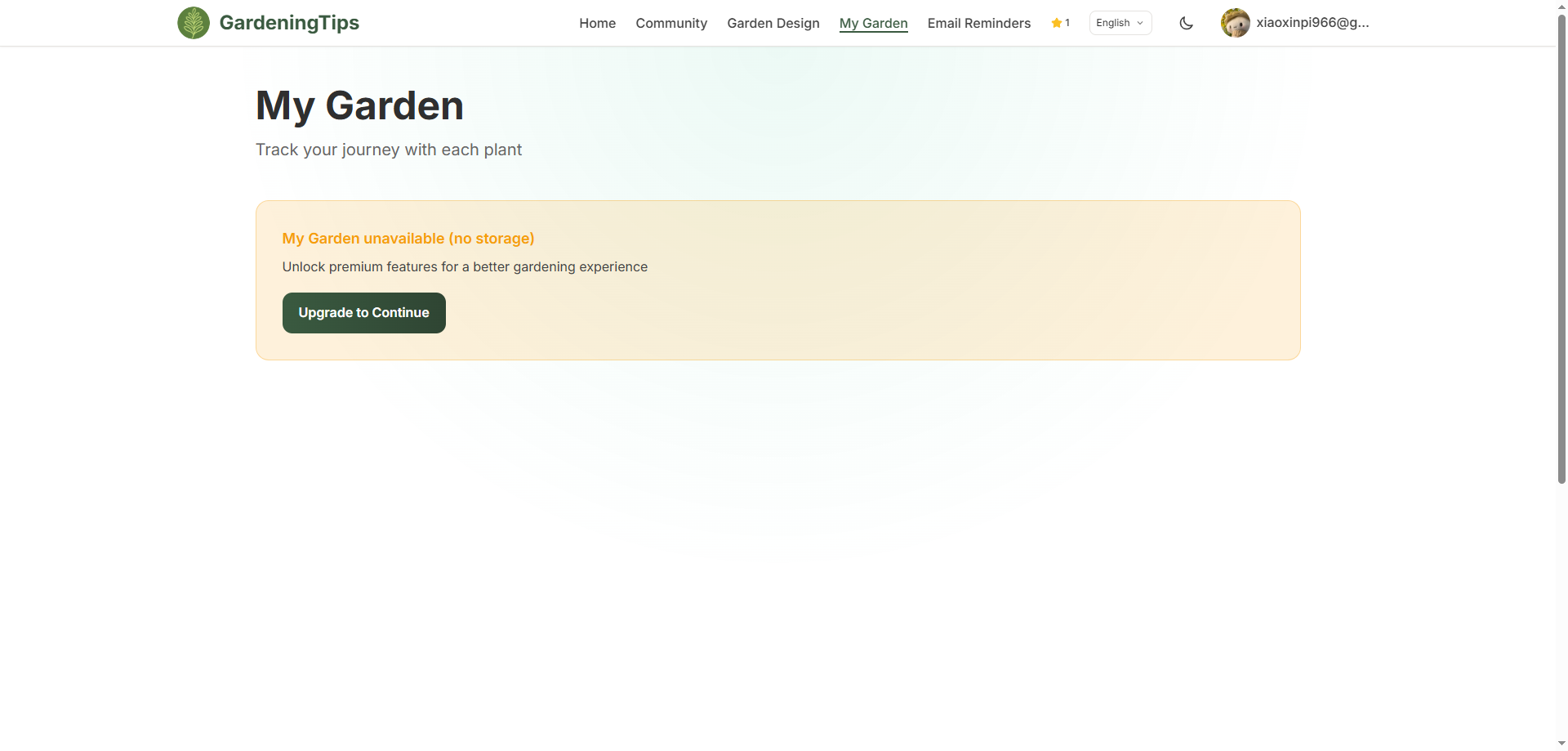The image size is (1568, 751).
Task: Click the 'Unlock premium features' description text
Action: click(x=465, y=266)
